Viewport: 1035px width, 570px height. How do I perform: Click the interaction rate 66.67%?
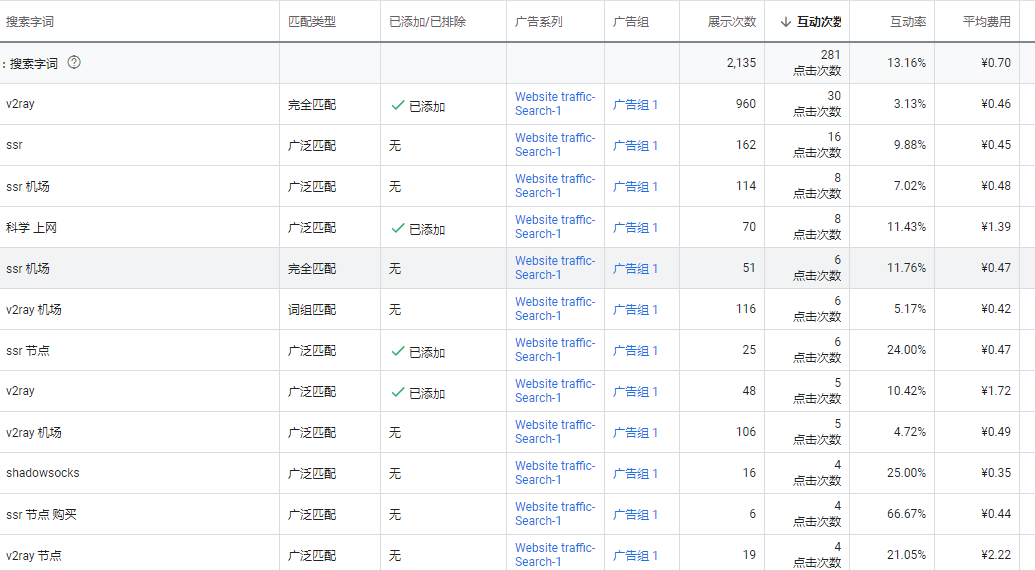(906, 513)
